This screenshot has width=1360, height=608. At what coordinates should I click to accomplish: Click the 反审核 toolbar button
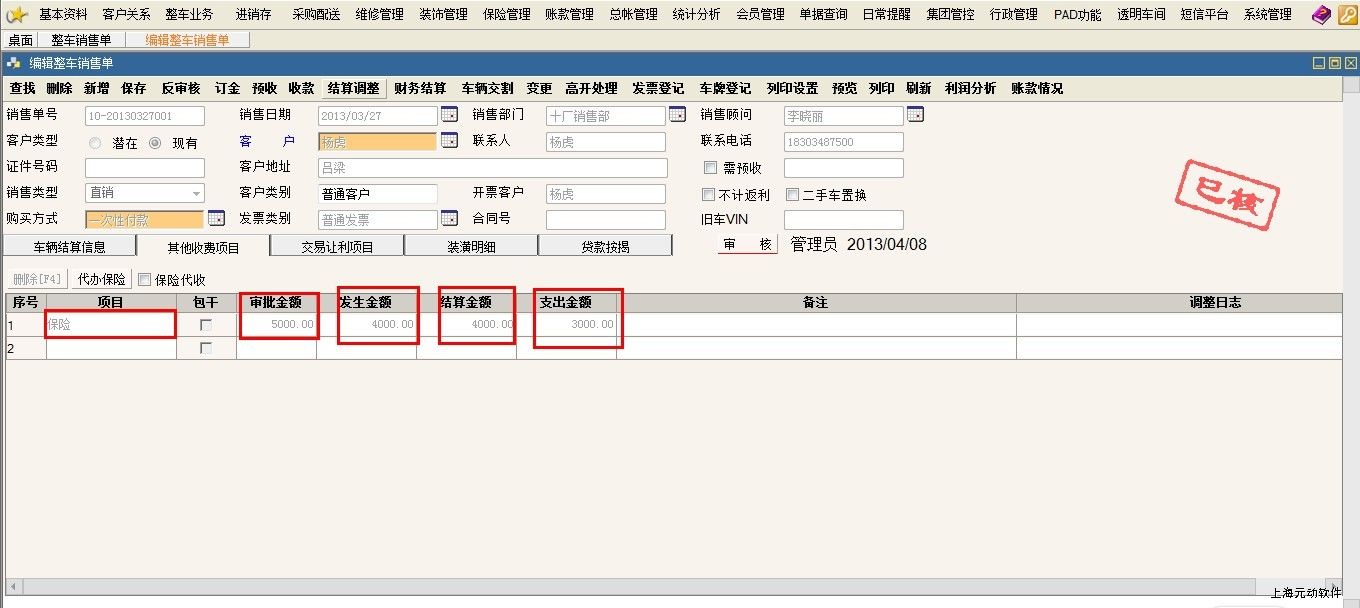(x=181, y=88)
